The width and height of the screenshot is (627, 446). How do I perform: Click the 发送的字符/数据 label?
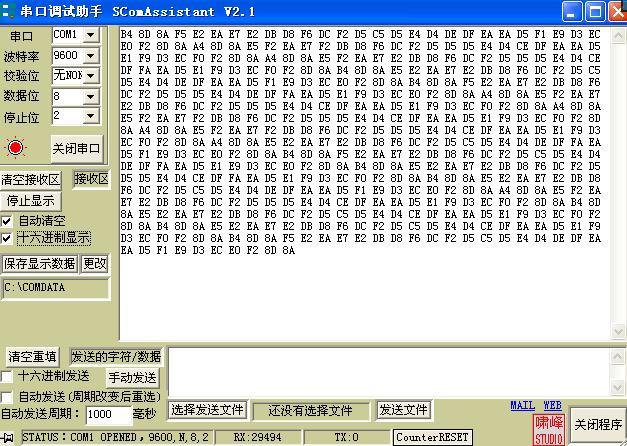(116, 356)
